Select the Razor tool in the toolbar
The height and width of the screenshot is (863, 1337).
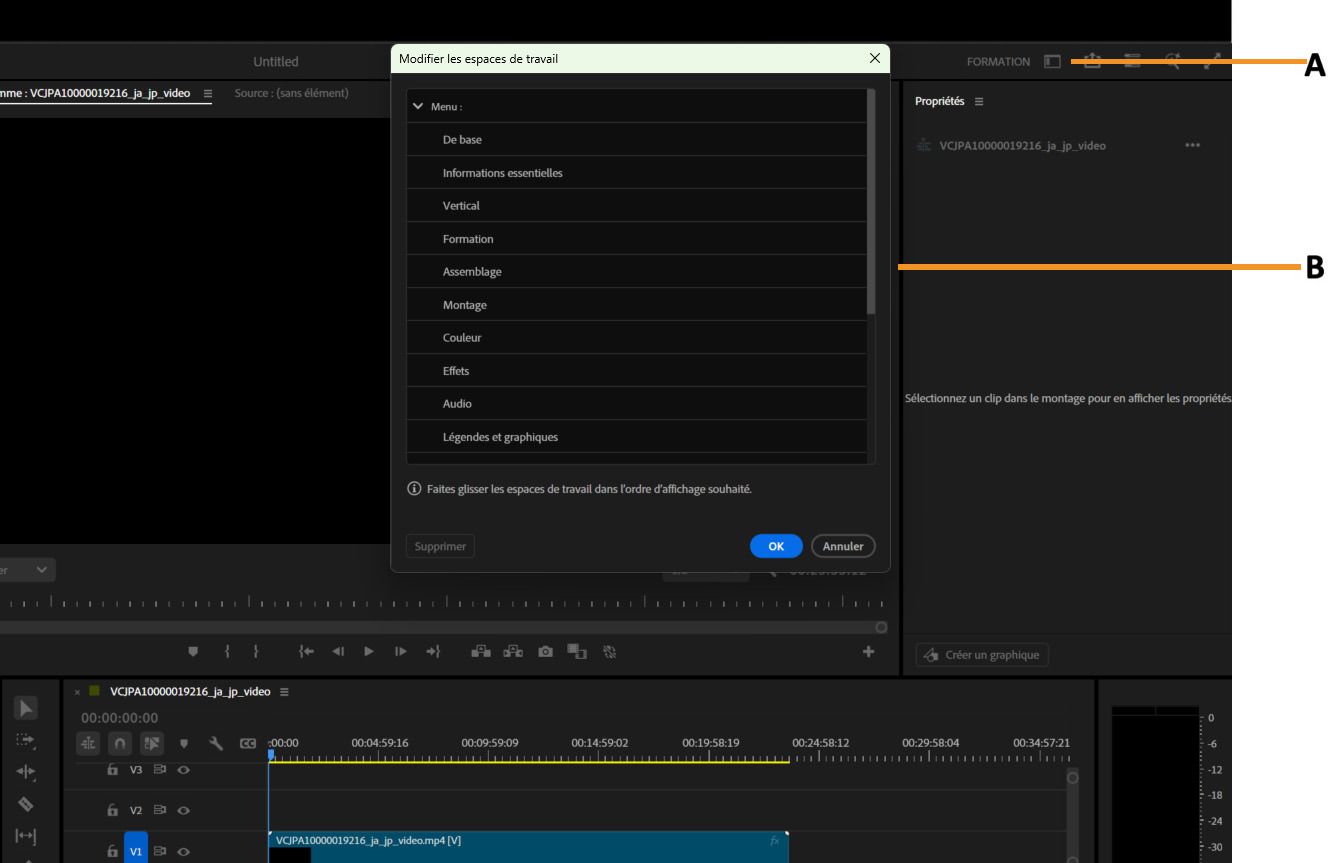pos(27,804)
